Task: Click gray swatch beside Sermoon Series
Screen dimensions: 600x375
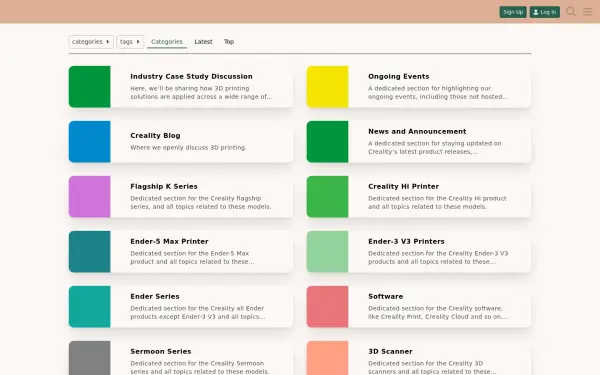Action: coord(90,358)
